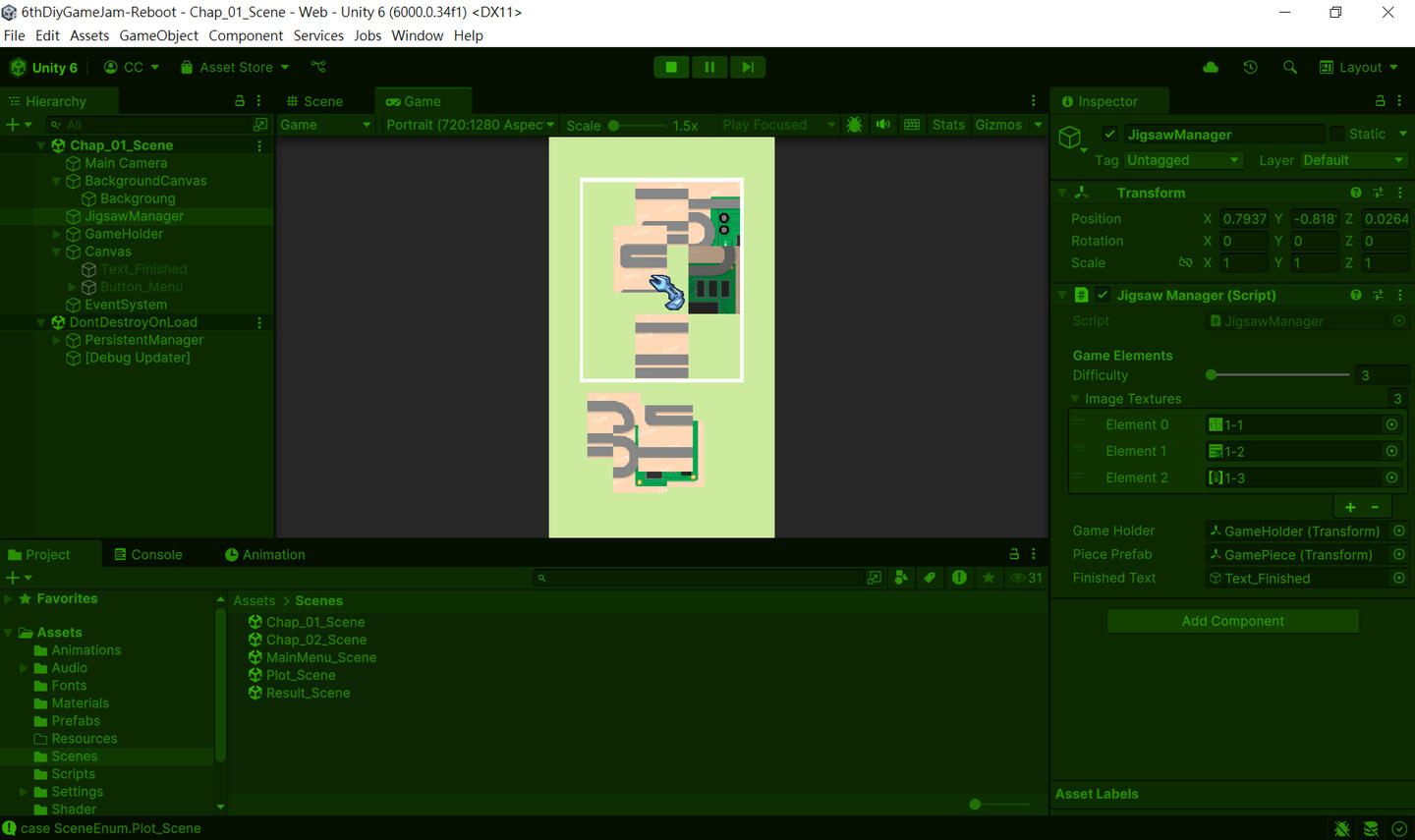Advance one frame with the Step button

tap(748, 67)
